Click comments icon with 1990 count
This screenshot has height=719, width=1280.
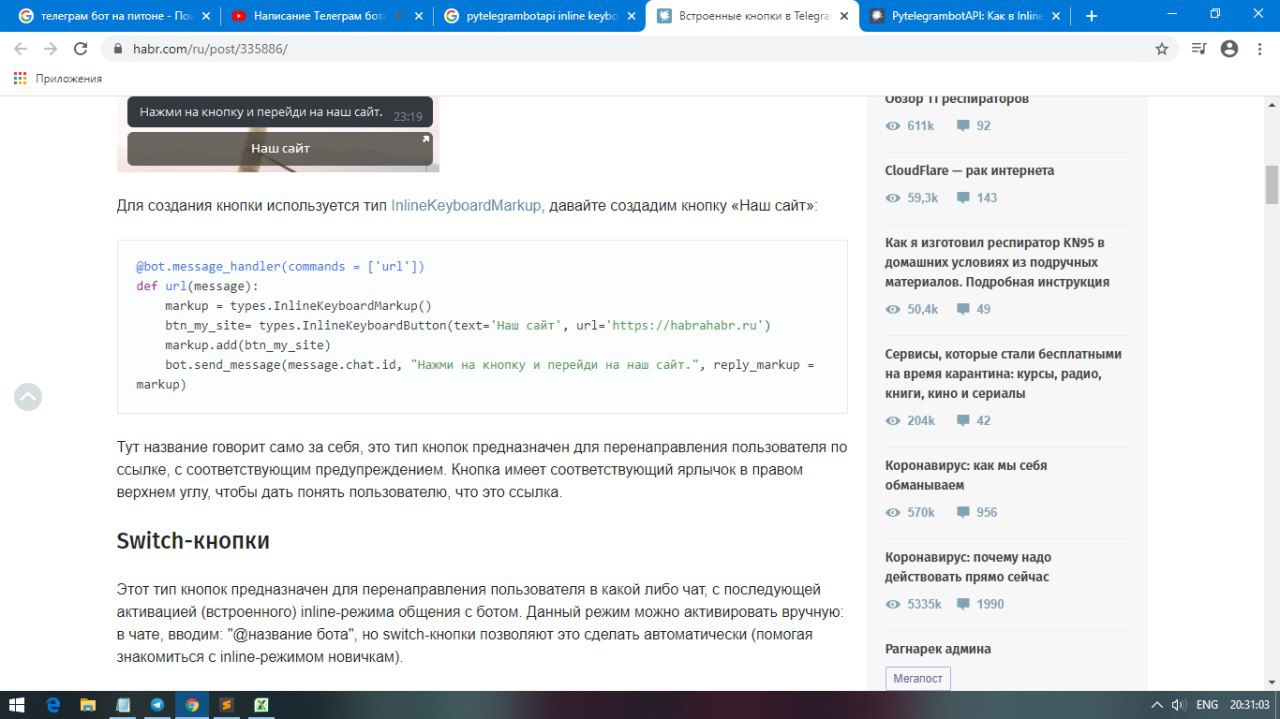point(963,605)
